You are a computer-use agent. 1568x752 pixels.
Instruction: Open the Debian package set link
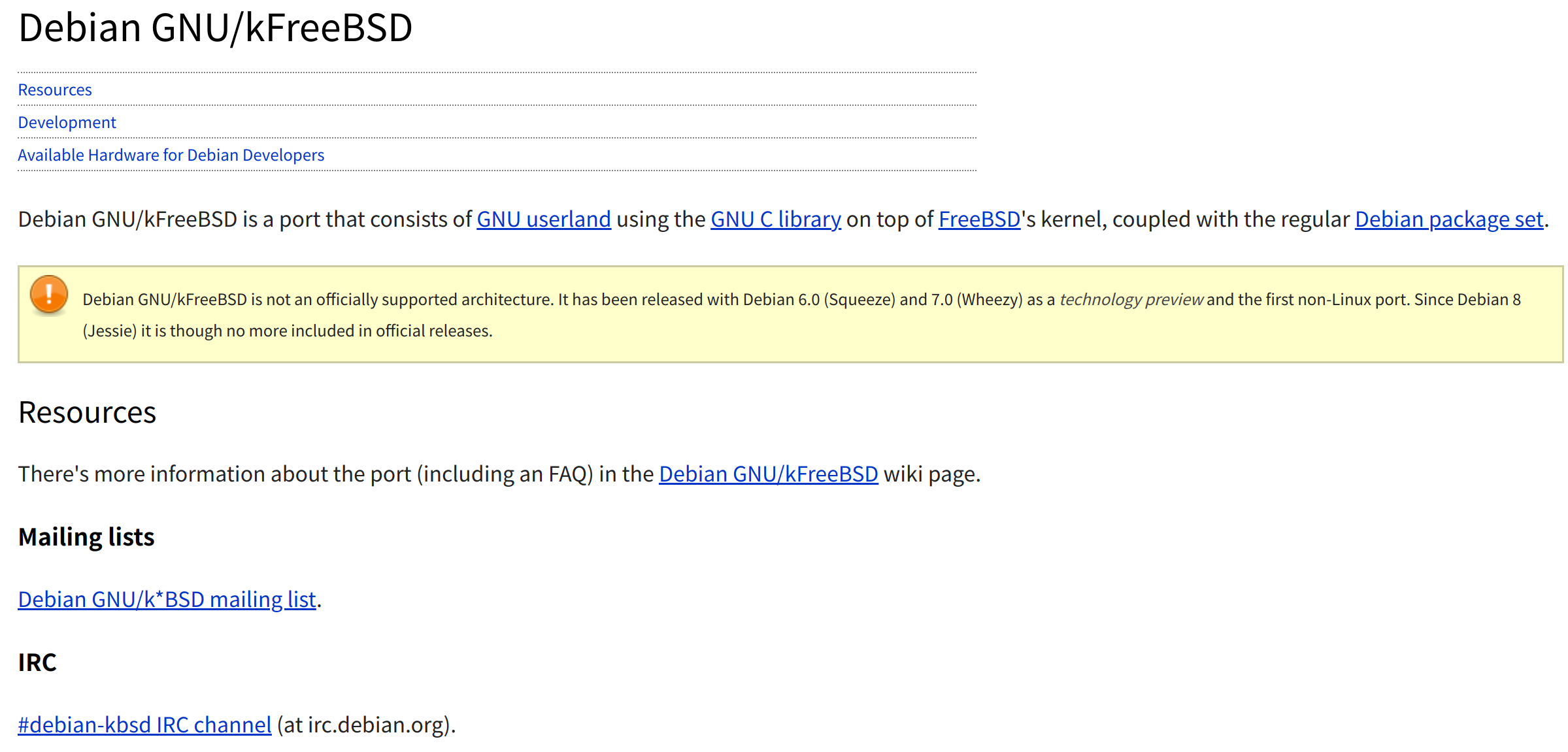pyautogui.click(x=1448, y=219)
